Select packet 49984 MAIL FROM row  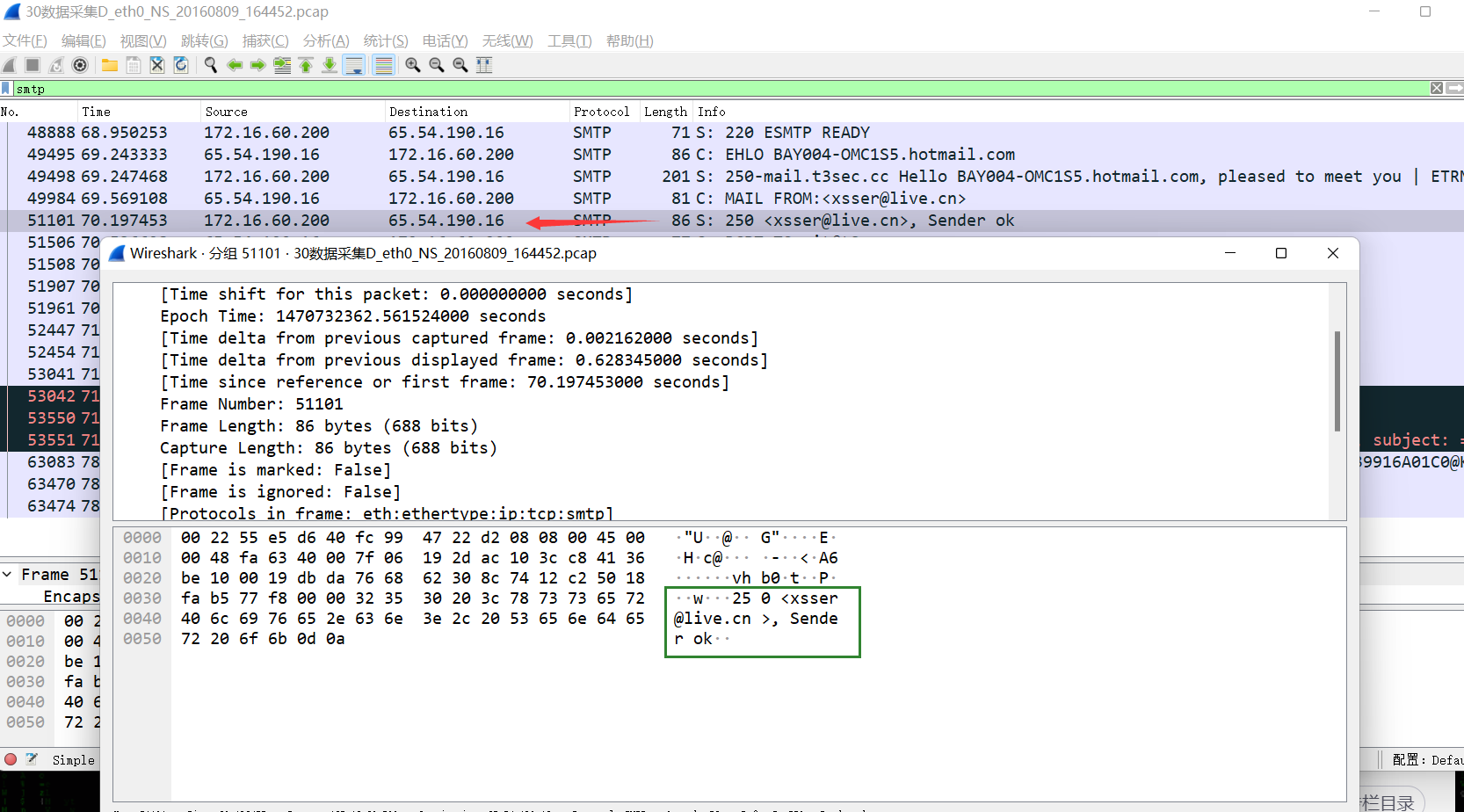coord(732,199)
